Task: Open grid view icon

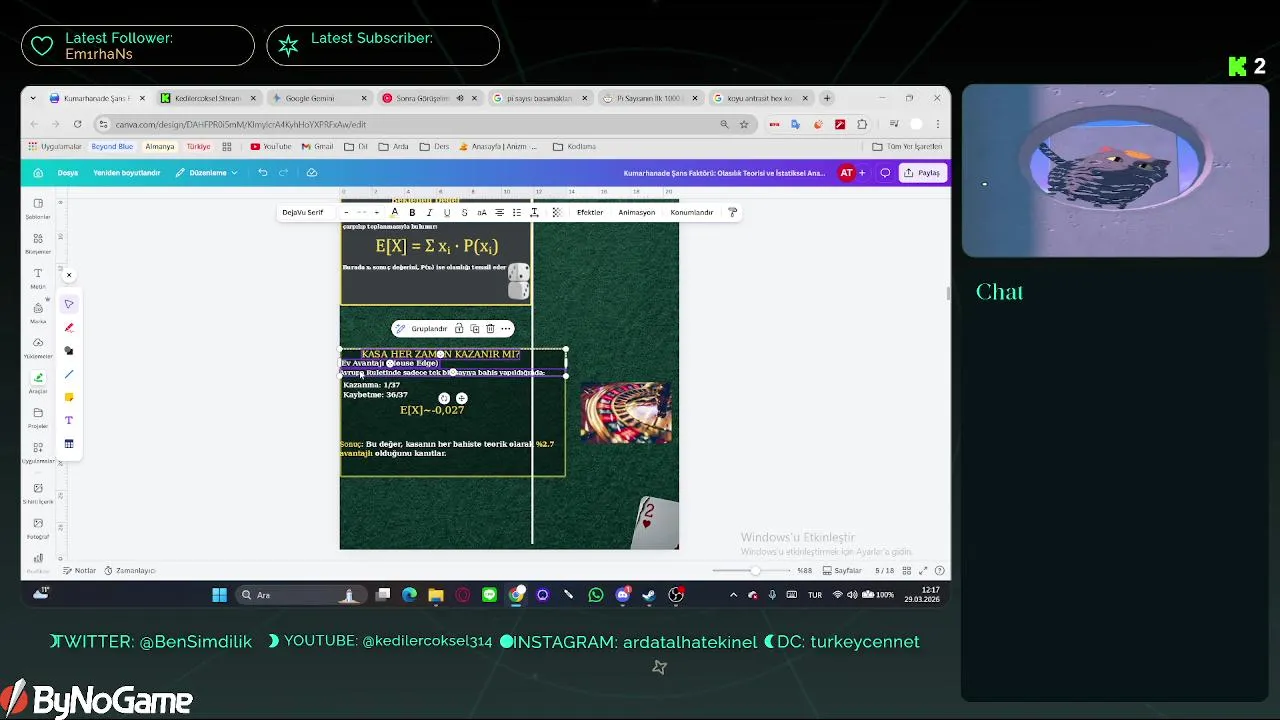Action: 906,570
